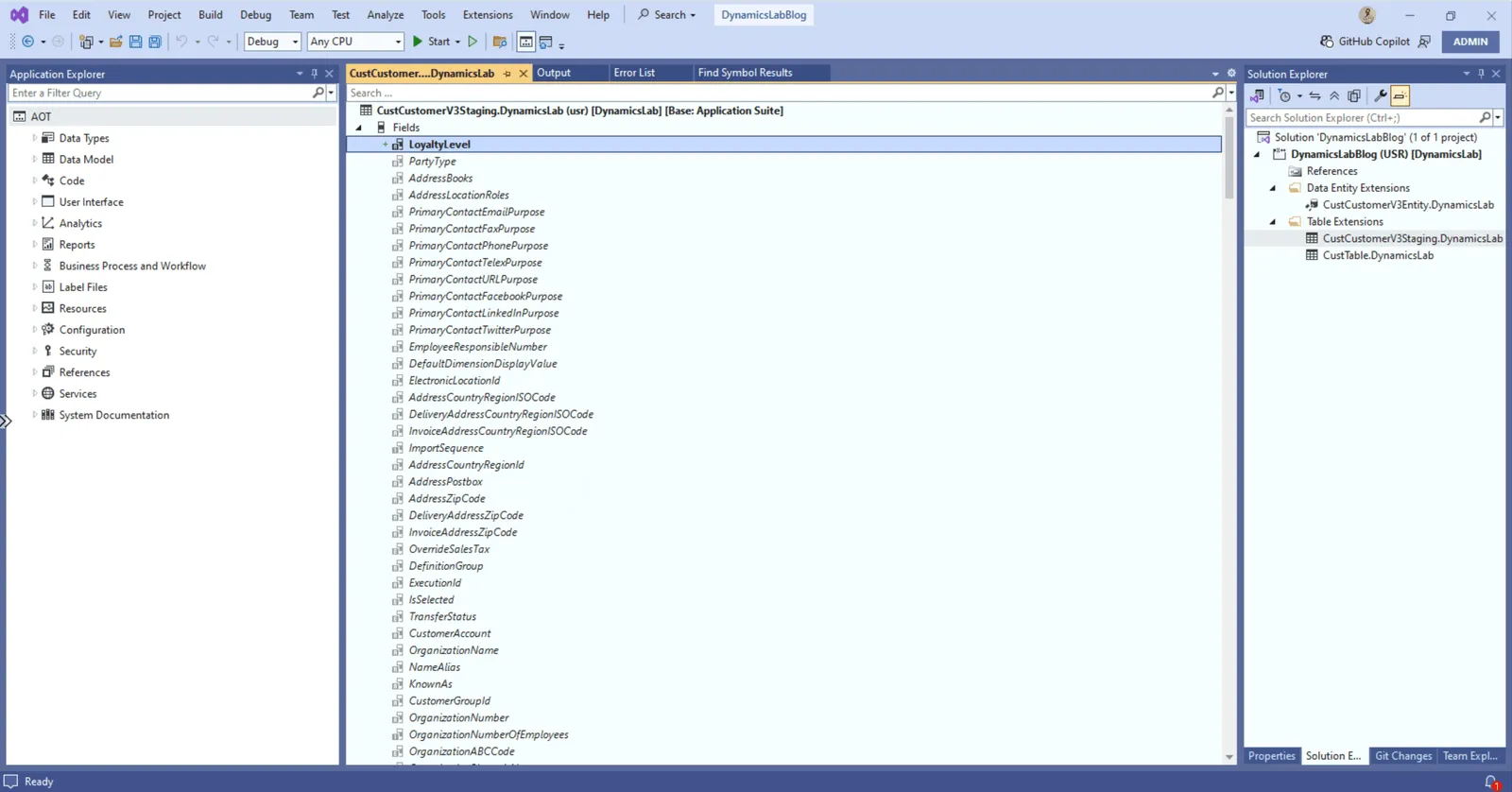Click the designer search magnifier icon
Image resolution: width=1512 pixels, height=792 pixels.
click(x=1218, y=93)
